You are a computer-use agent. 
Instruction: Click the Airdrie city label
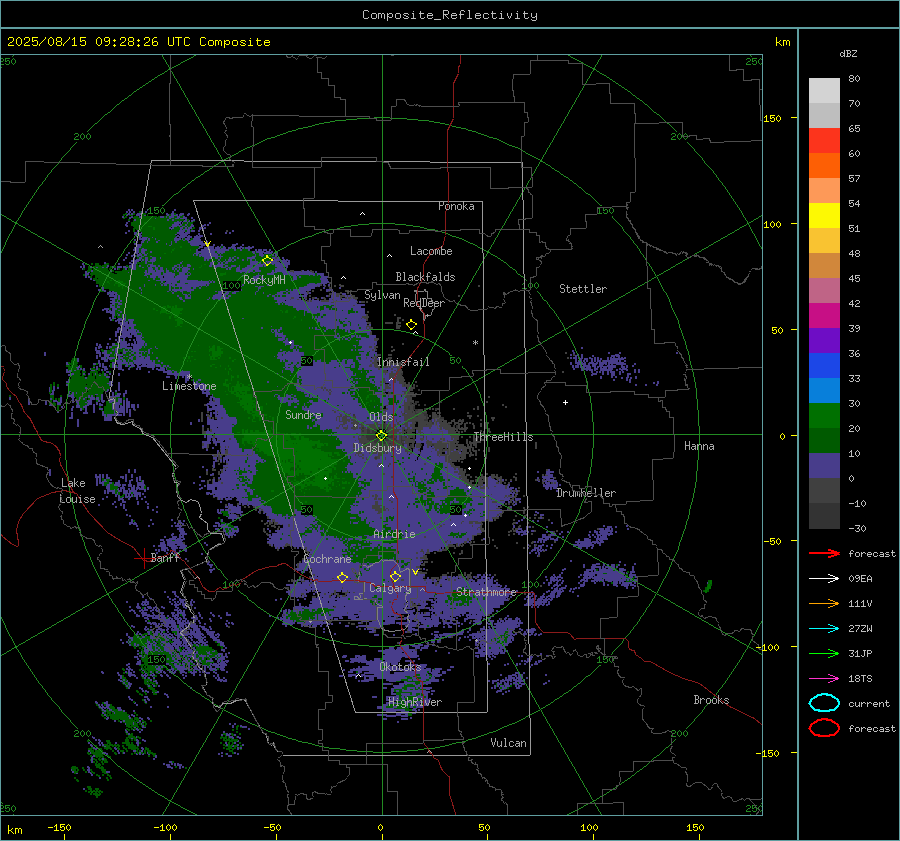(x=394, y=534)
